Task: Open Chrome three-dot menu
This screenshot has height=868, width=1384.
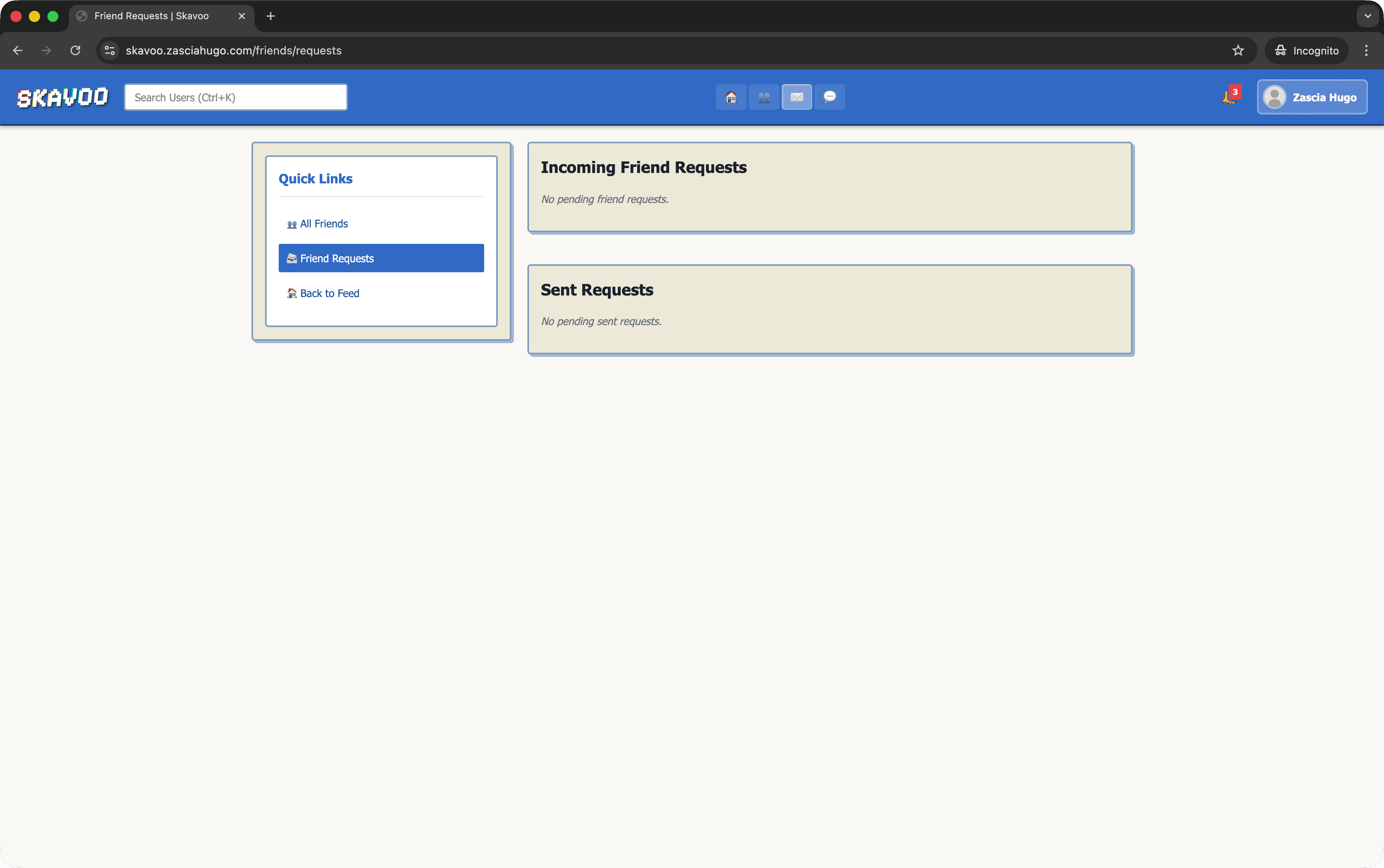Action: point(1366,50)
